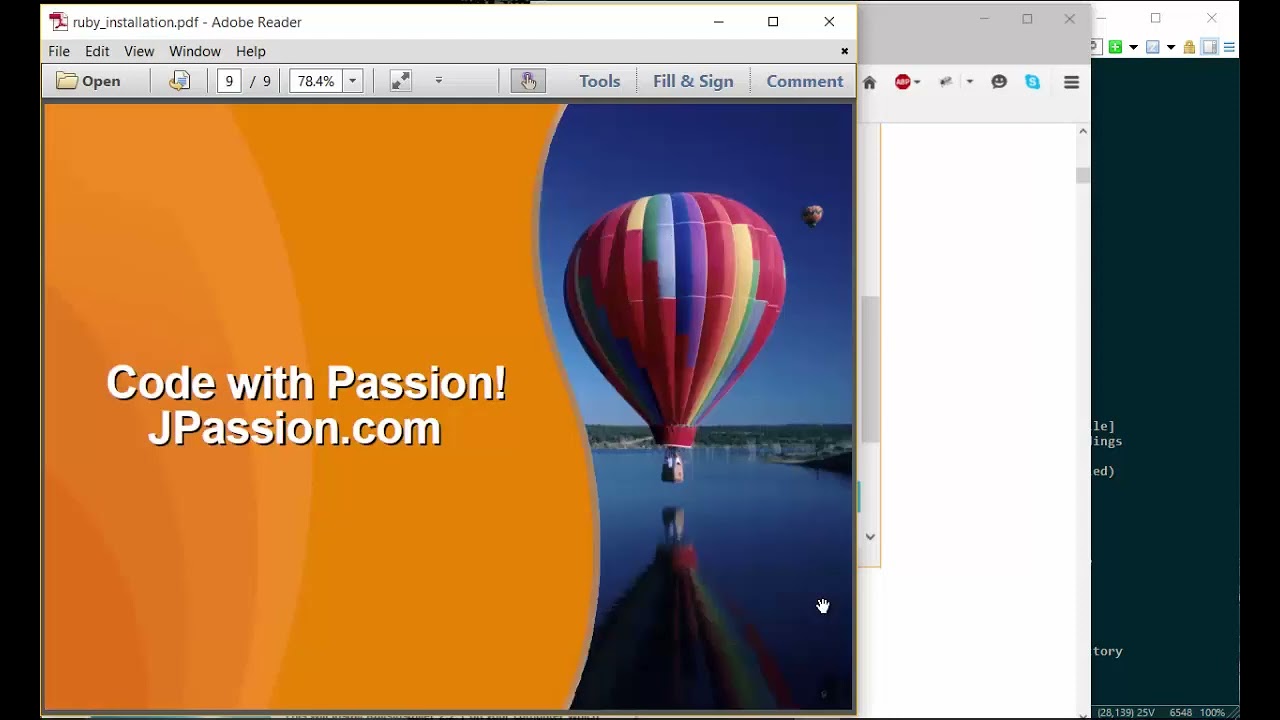Select the hand pan tool in toolbar
This screenshot has width=1280, height=720.
[528, 81]
